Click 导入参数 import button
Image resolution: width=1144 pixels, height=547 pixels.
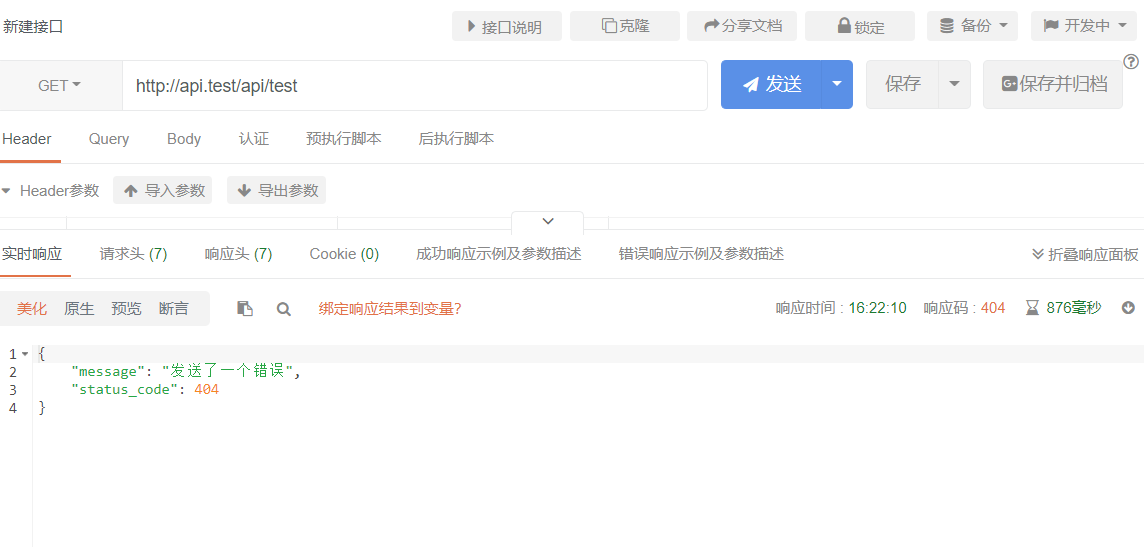click(x=163, y=190)
